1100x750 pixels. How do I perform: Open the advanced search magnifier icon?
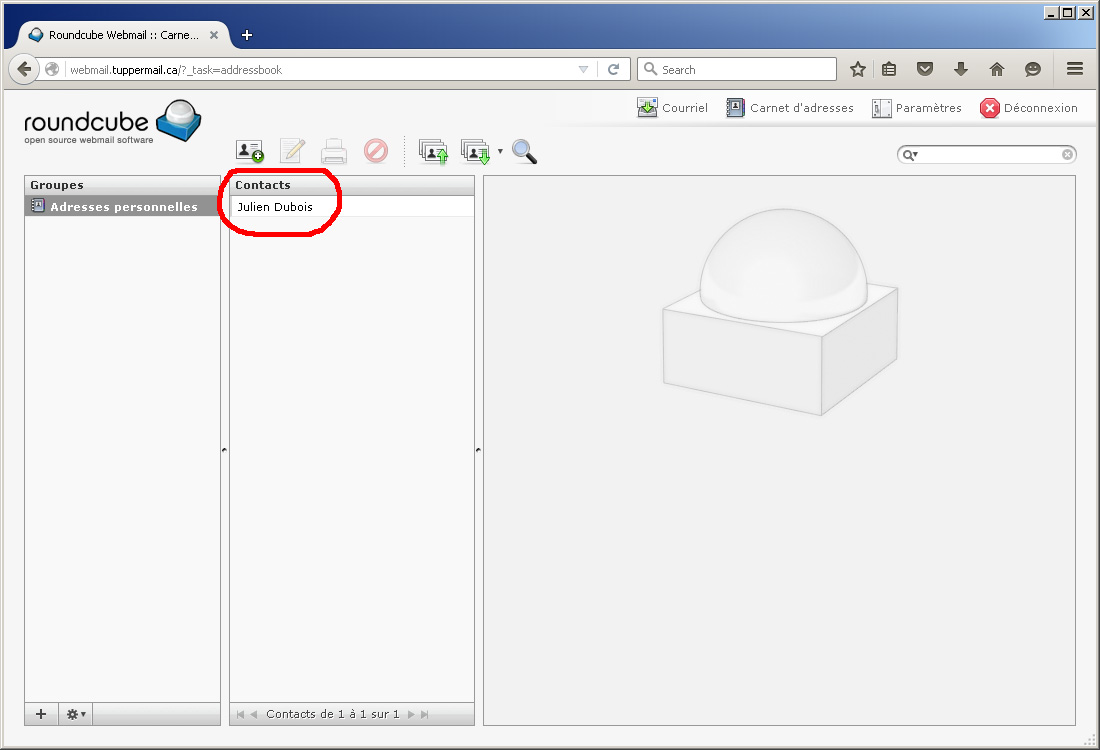(x=524, y=151)
